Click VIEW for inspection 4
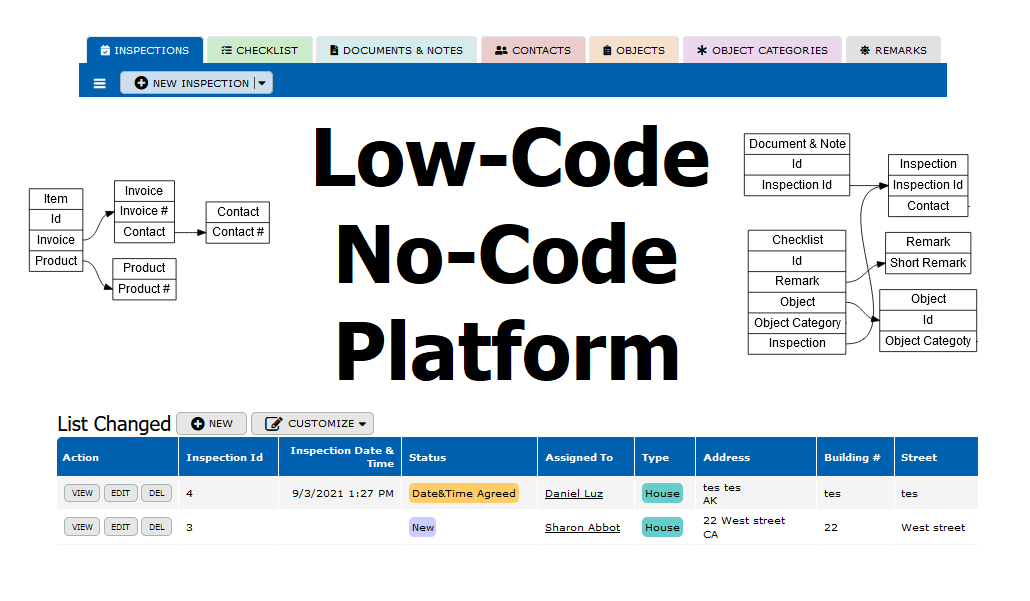The image size is (1030, 601). 81,493
